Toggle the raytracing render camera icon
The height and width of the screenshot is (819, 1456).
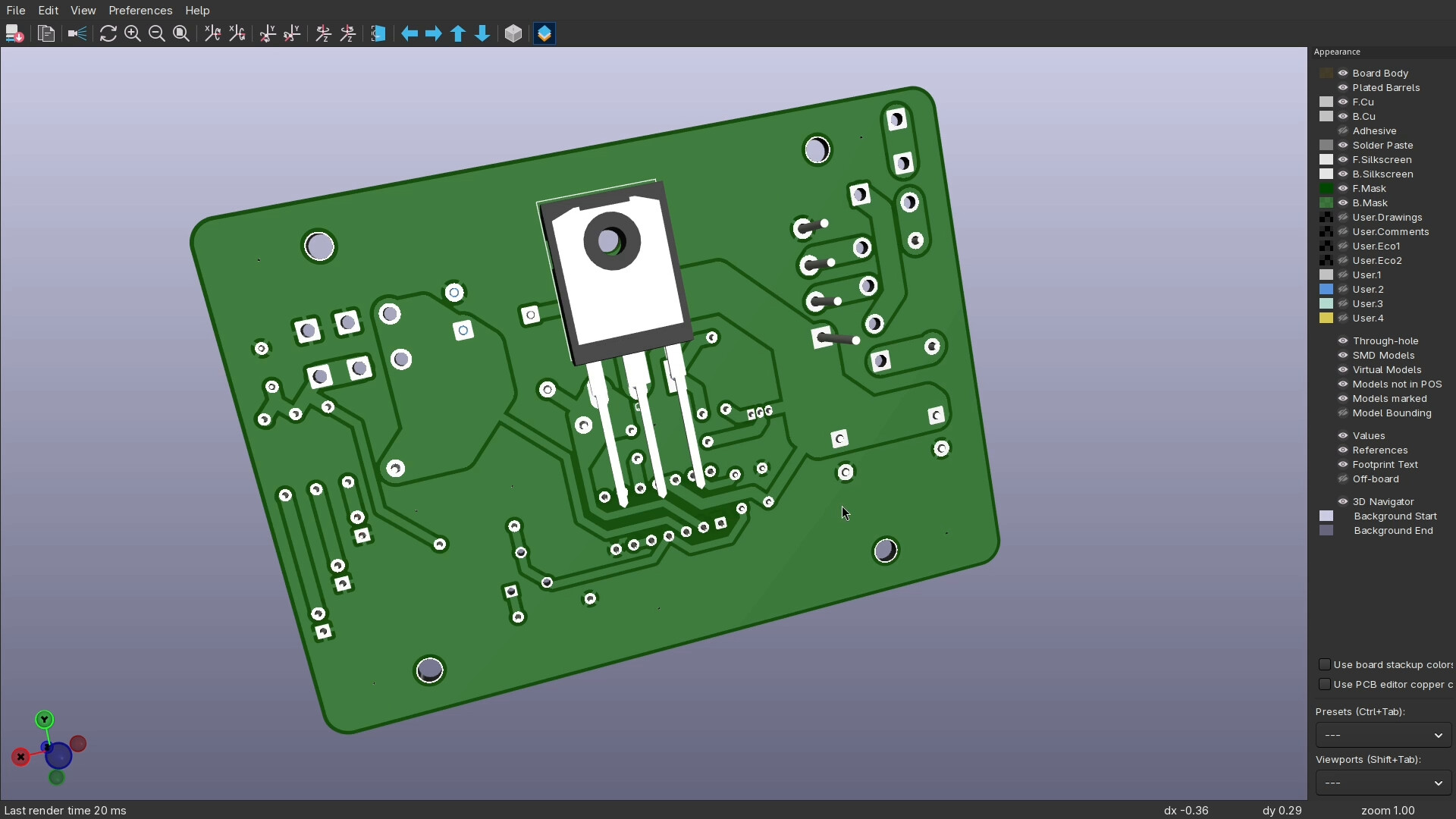(x=77, y=33)
